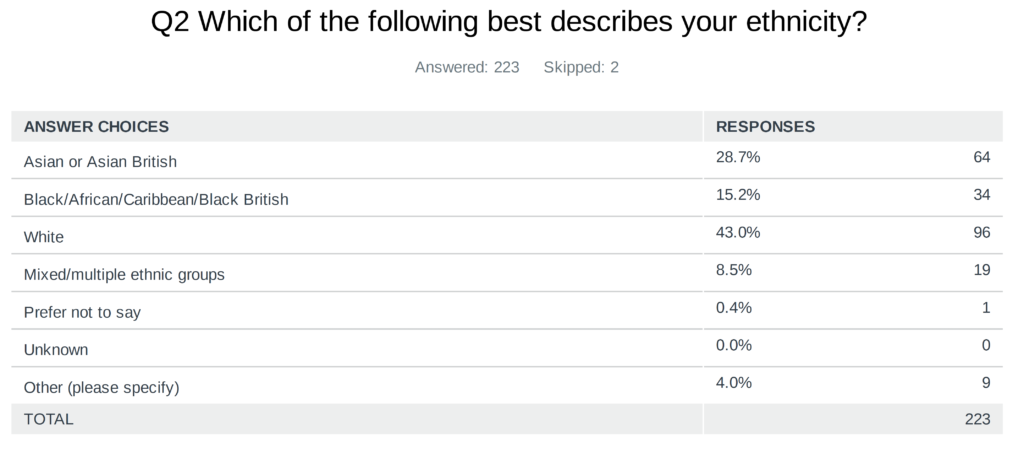Click the 'White' answer choice
Screen dimensions: 1024x453
pyautogui.click(x=44, y=237)
